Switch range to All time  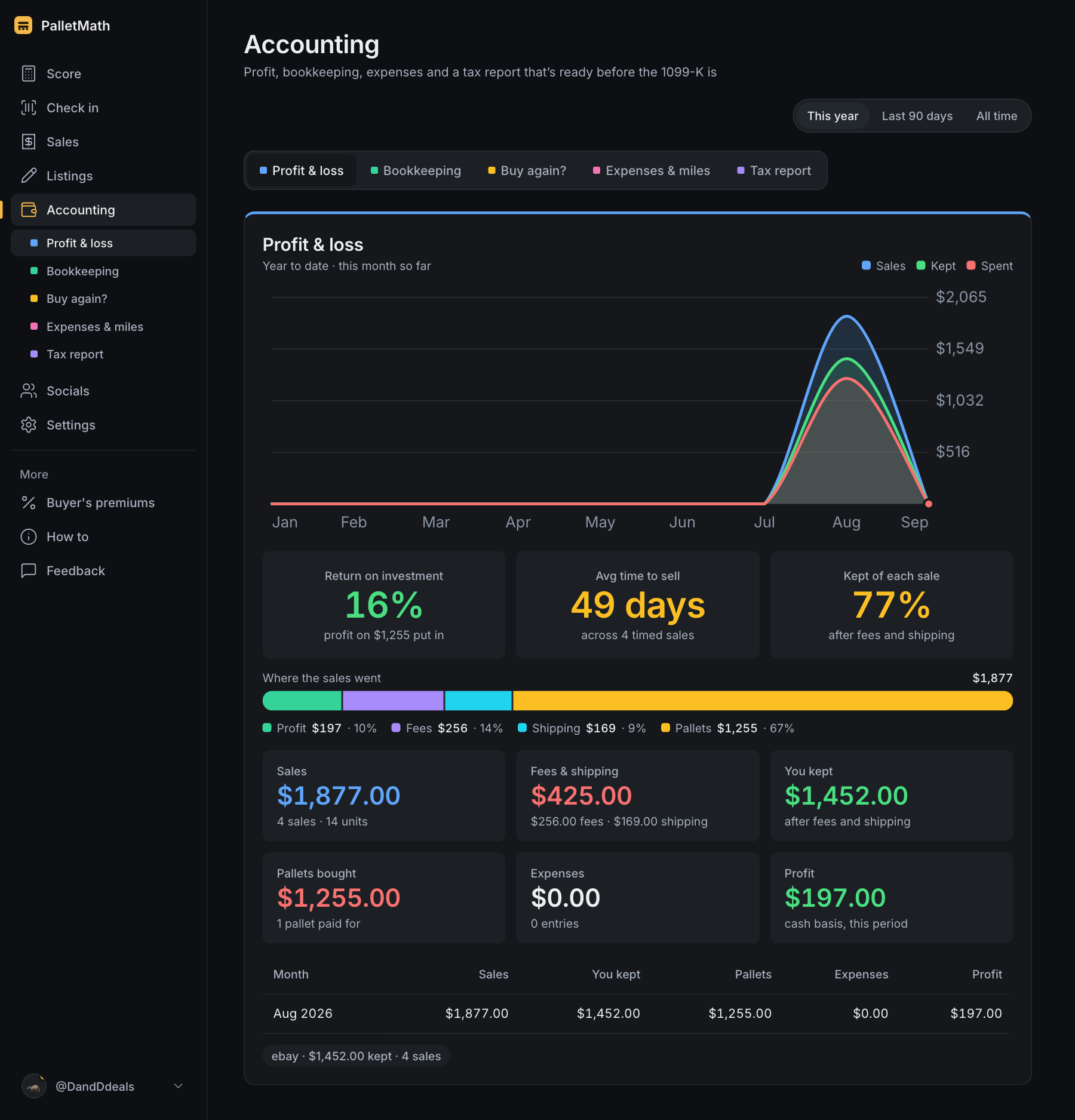997,116
